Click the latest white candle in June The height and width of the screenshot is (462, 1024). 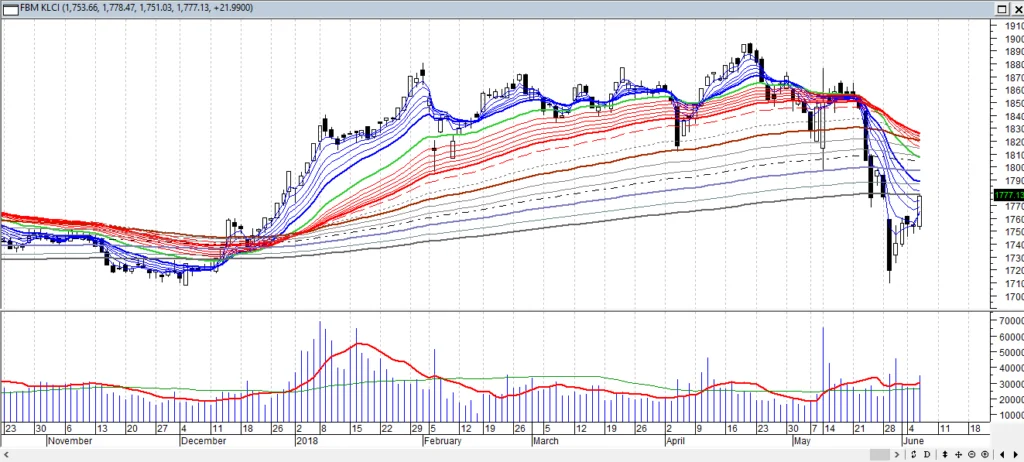point(920,211)
